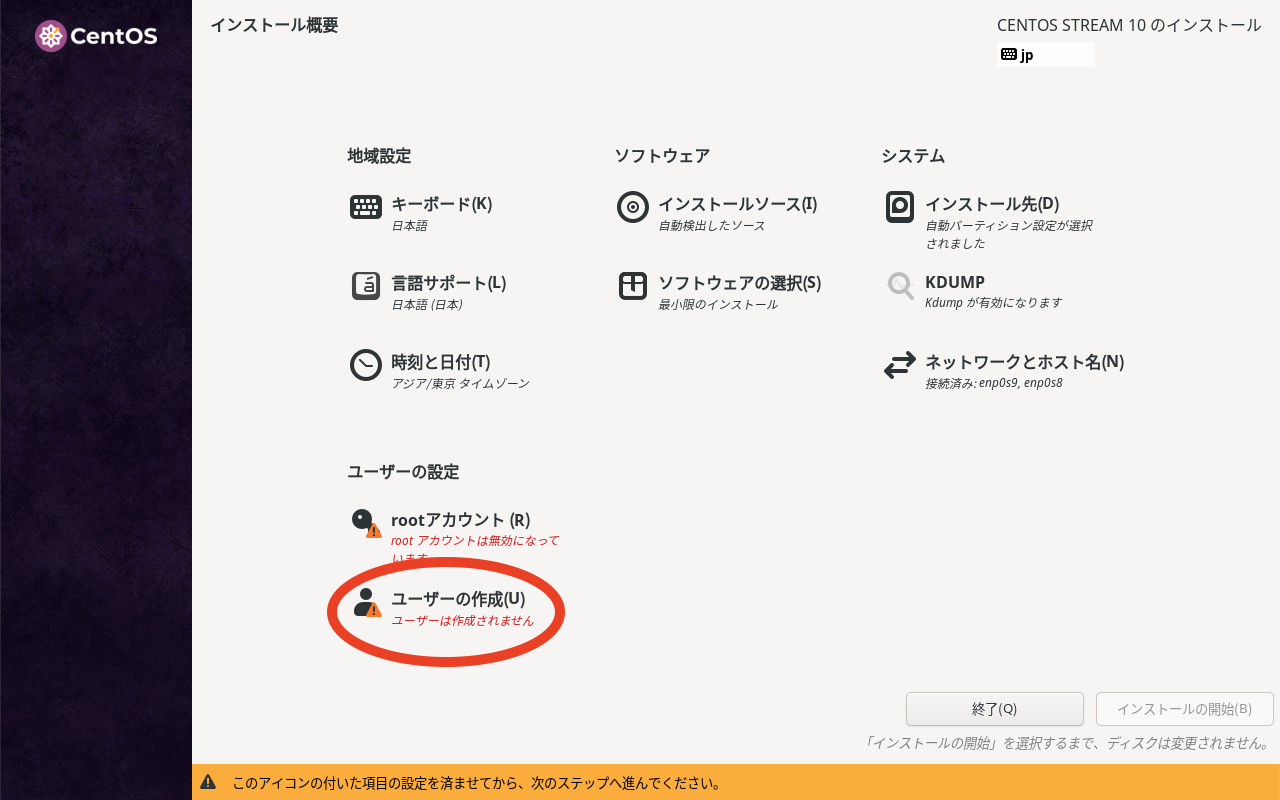Click the key icon for rootアカウント
The image size is (1280, 800).
[366, 523]
